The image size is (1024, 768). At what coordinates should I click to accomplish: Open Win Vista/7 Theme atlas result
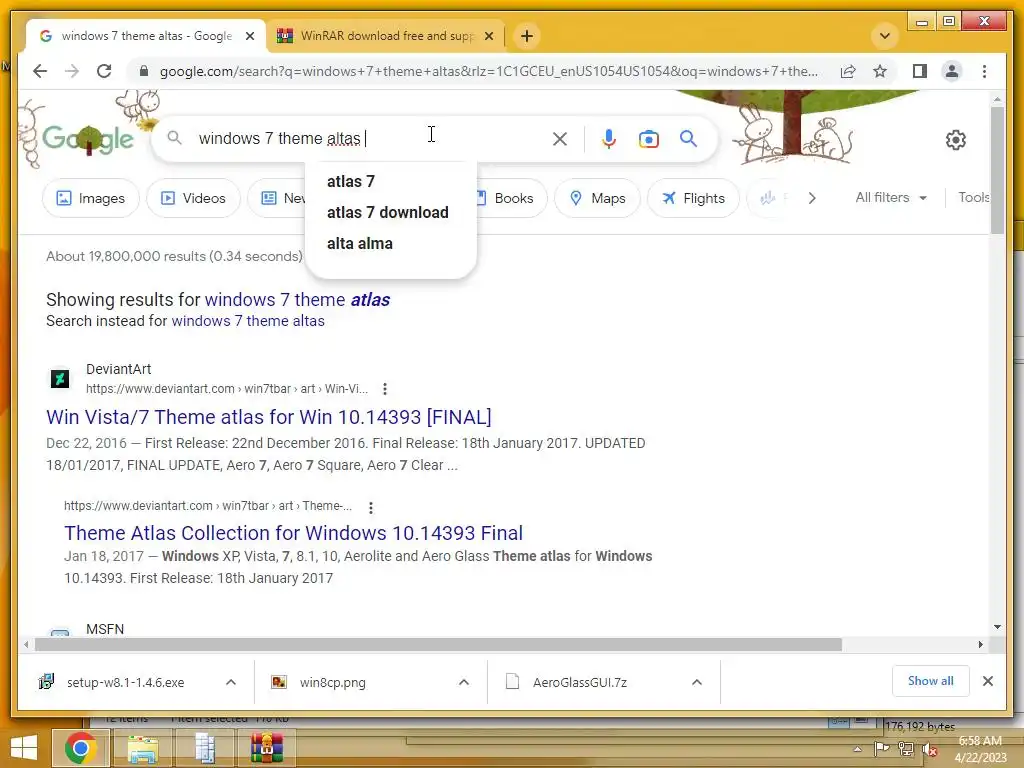[269, 417]
